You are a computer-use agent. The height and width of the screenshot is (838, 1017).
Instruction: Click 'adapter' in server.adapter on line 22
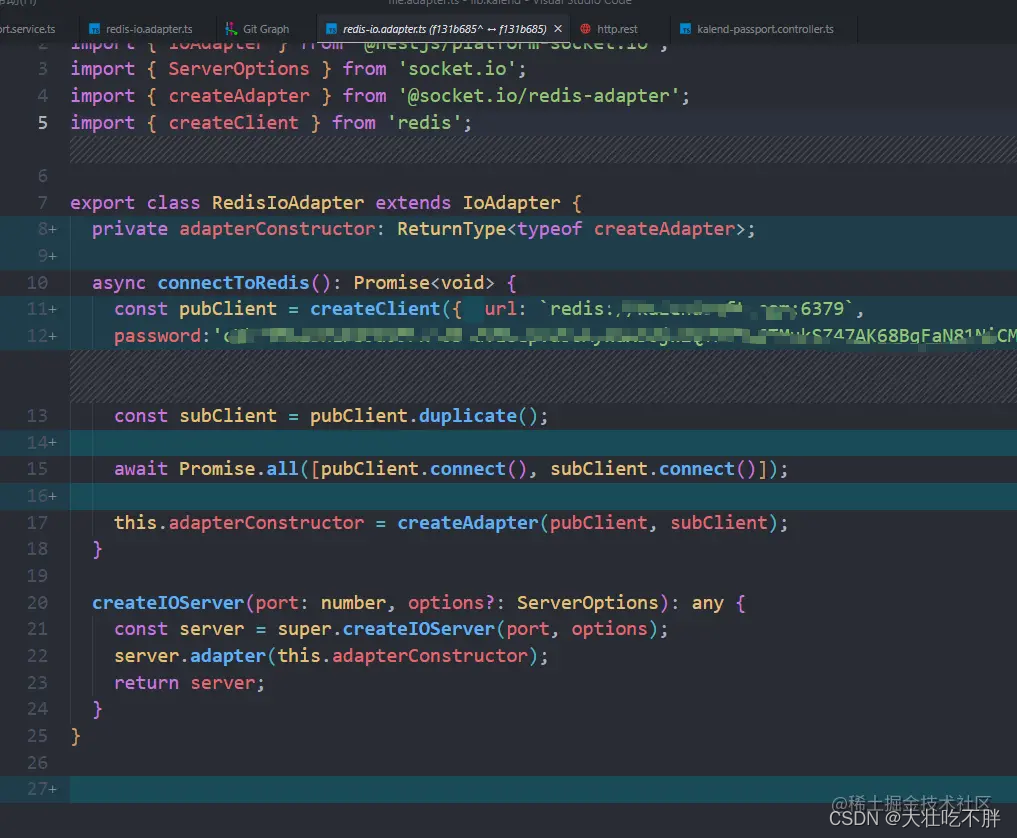[x=228, y=656]
